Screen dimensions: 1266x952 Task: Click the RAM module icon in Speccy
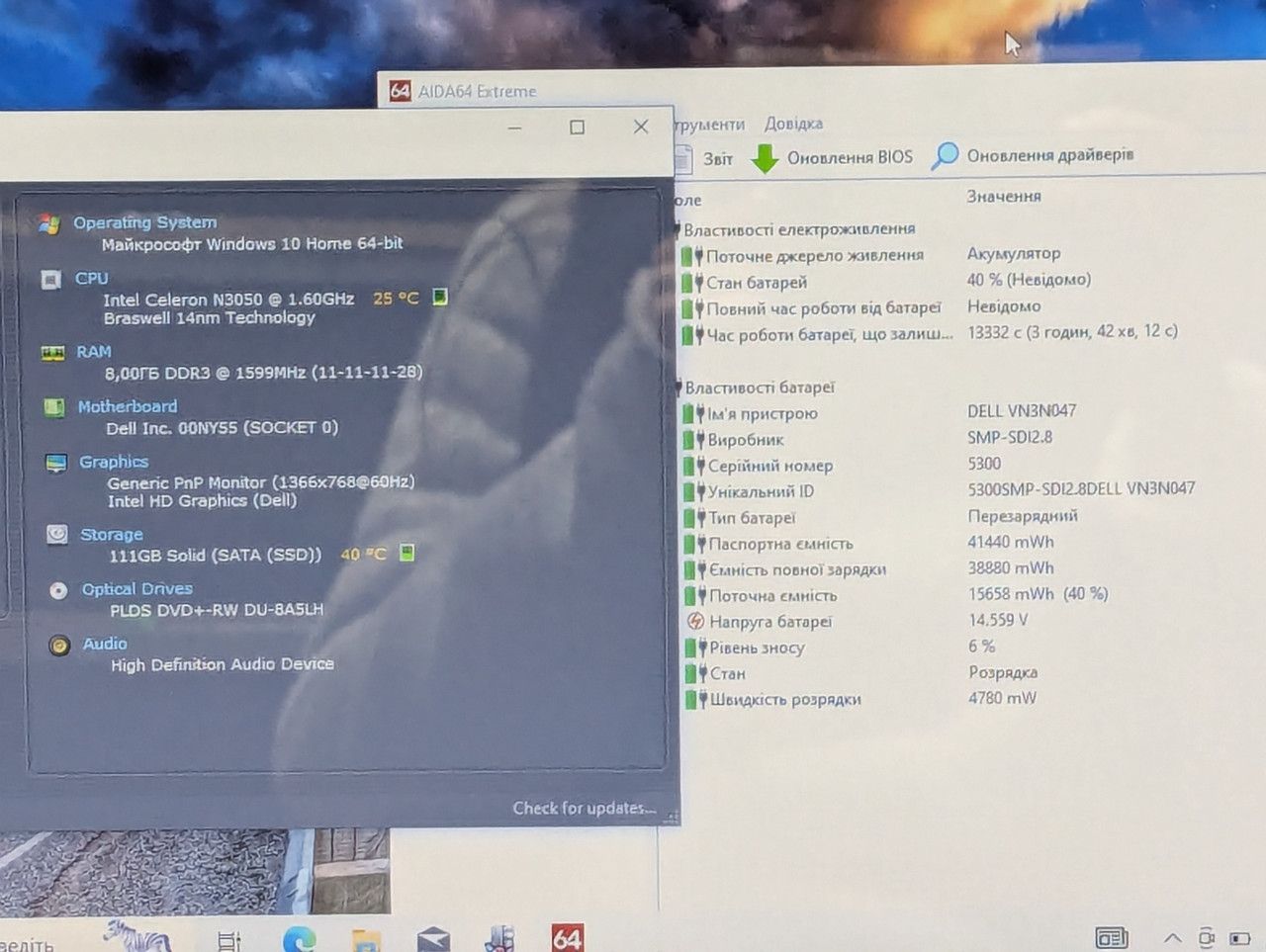tap(52, 353)
